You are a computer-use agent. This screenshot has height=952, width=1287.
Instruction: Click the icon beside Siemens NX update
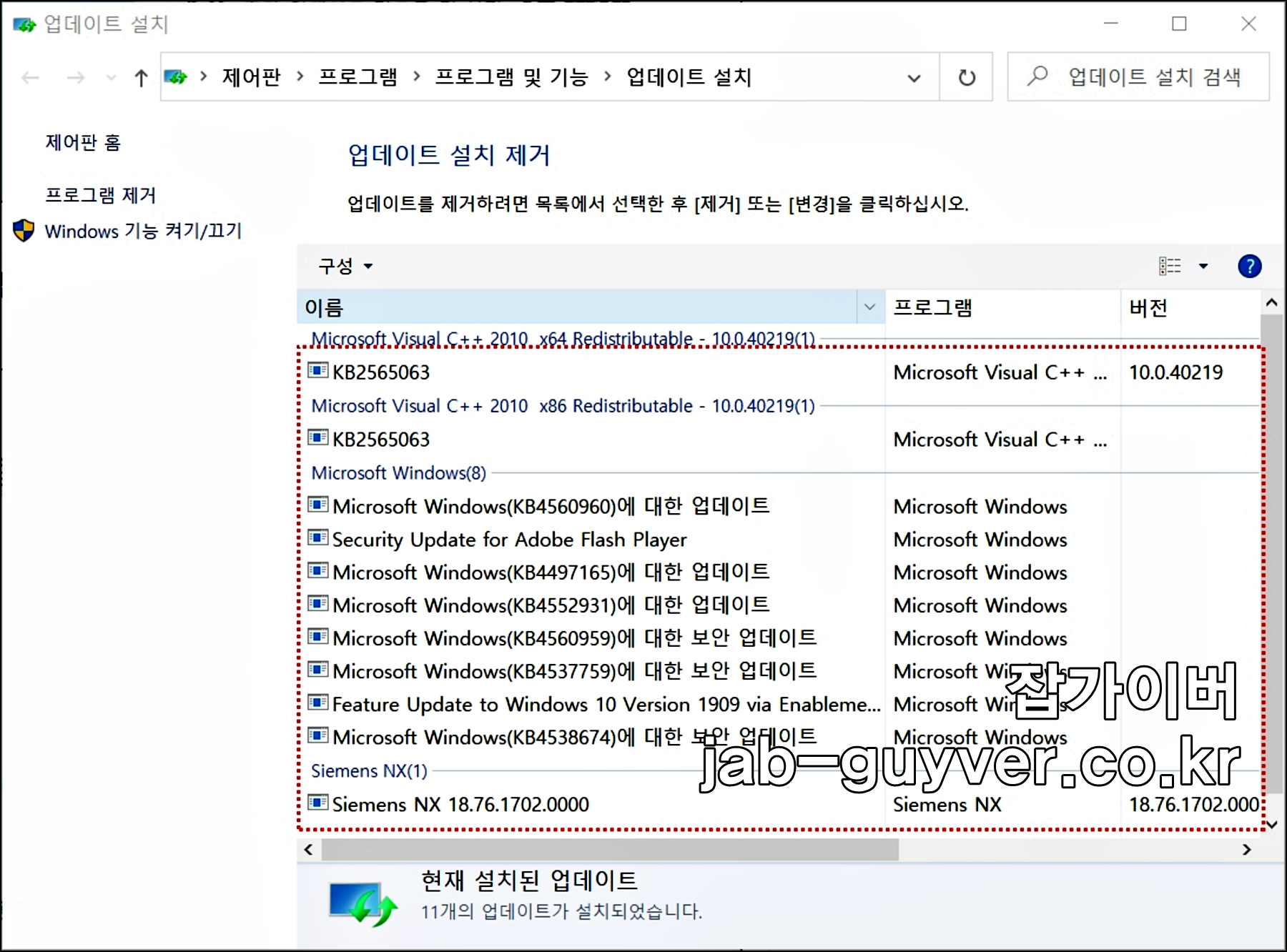(318, 803)
